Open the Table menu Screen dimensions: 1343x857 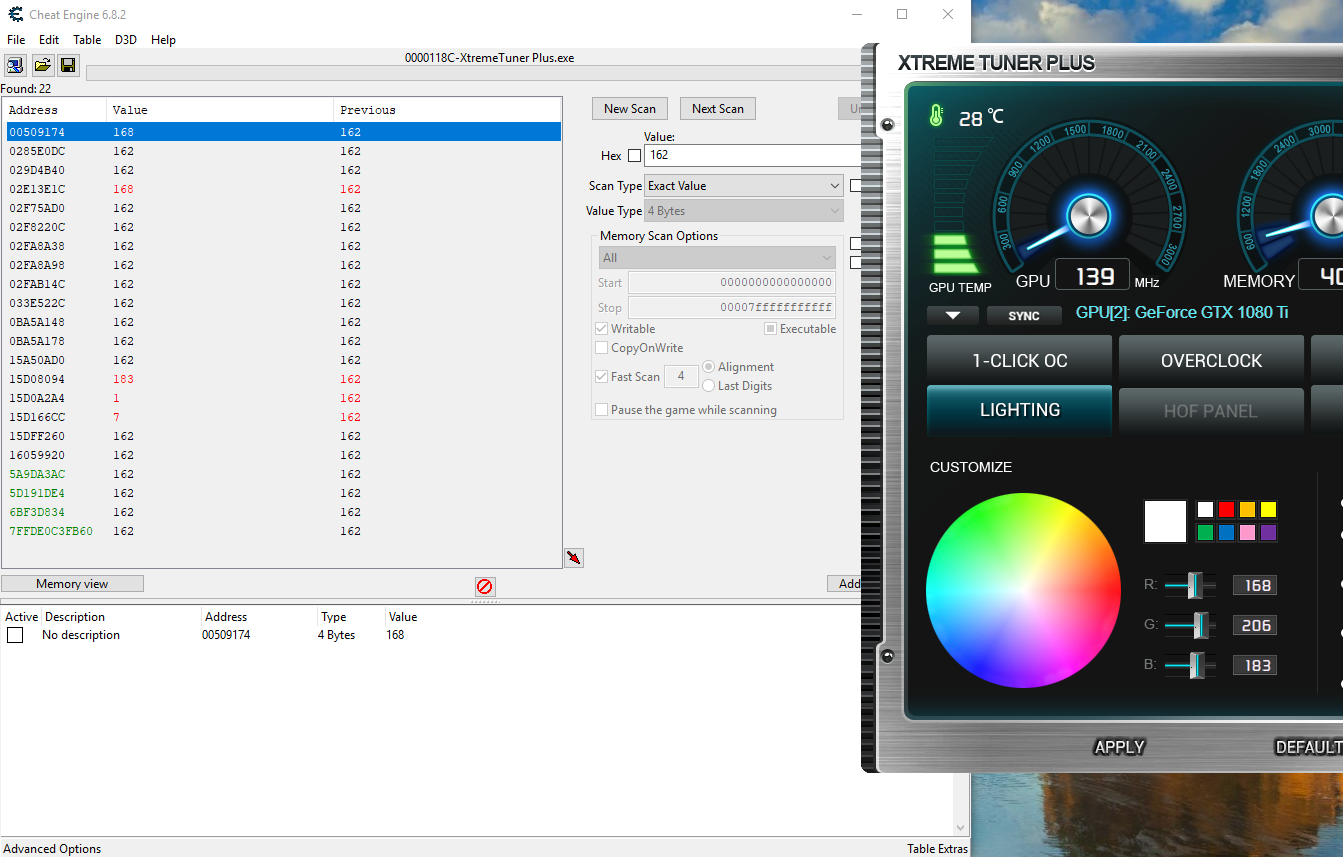[87, 40]
